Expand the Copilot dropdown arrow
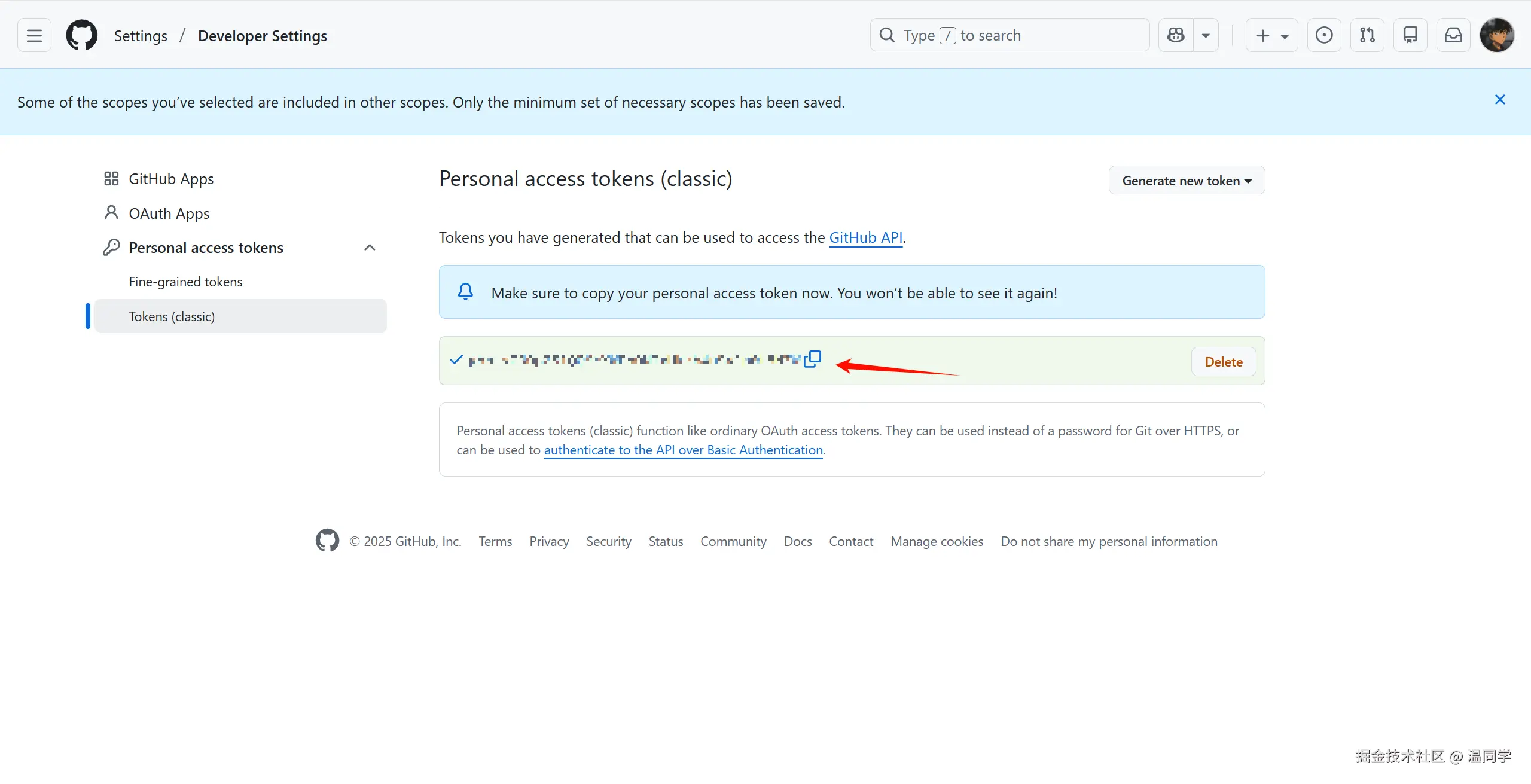This screenshot has width=1531, height=784. pyautogui.click(x=1206, y=36)
